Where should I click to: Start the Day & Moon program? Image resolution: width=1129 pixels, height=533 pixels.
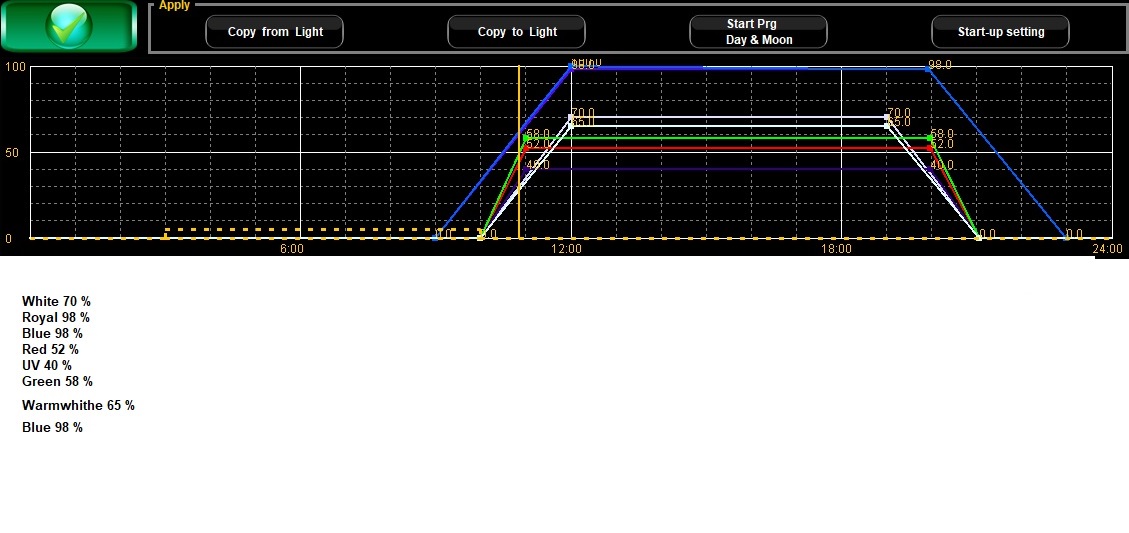[x=758, y=32]
